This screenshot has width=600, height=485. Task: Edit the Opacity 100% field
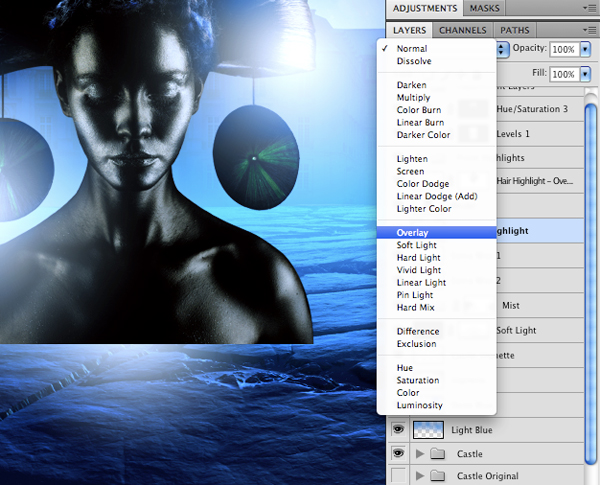pyautogui.click(x=564, y=49)
